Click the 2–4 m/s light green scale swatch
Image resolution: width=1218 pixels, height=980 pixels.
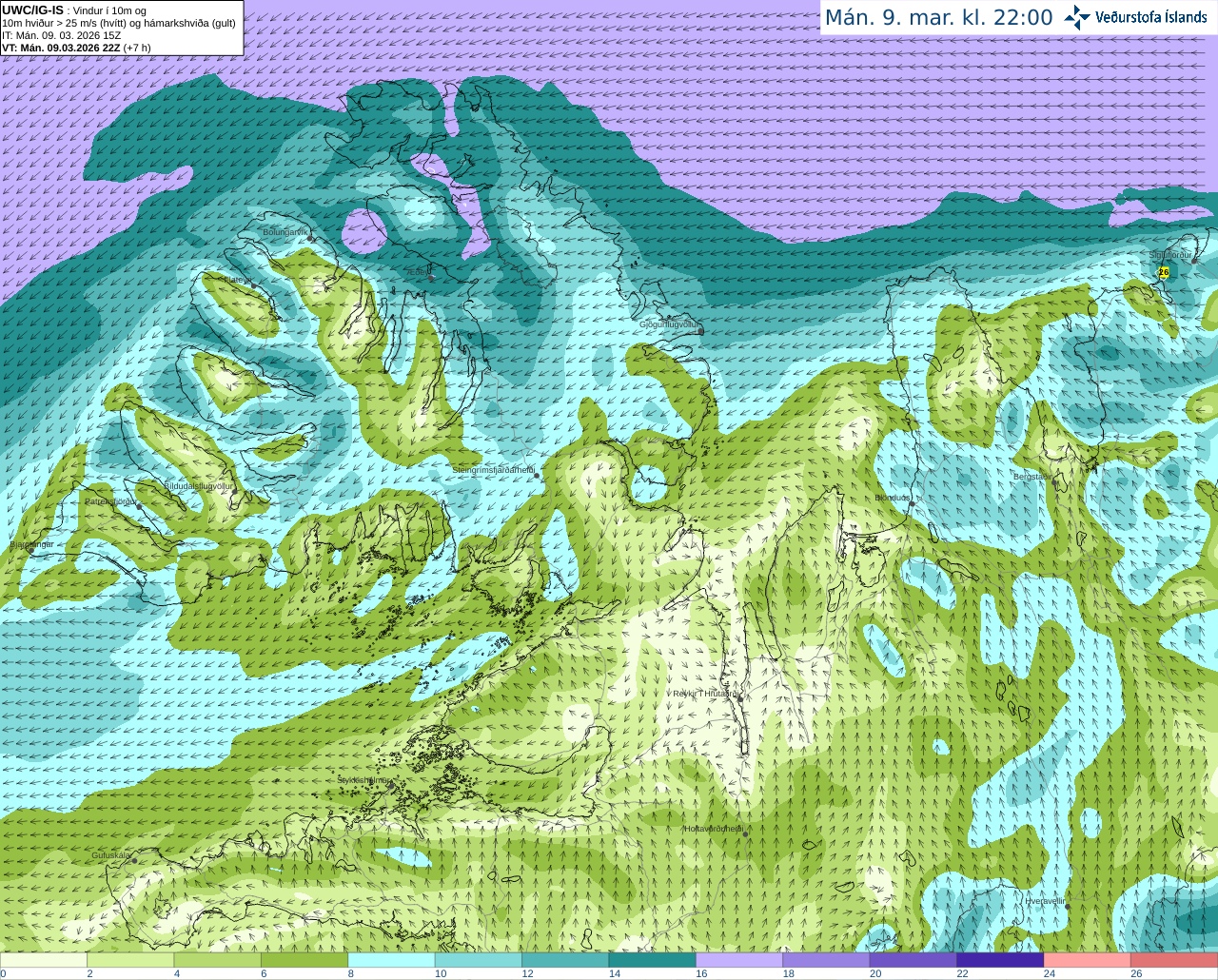click(130, 960)
